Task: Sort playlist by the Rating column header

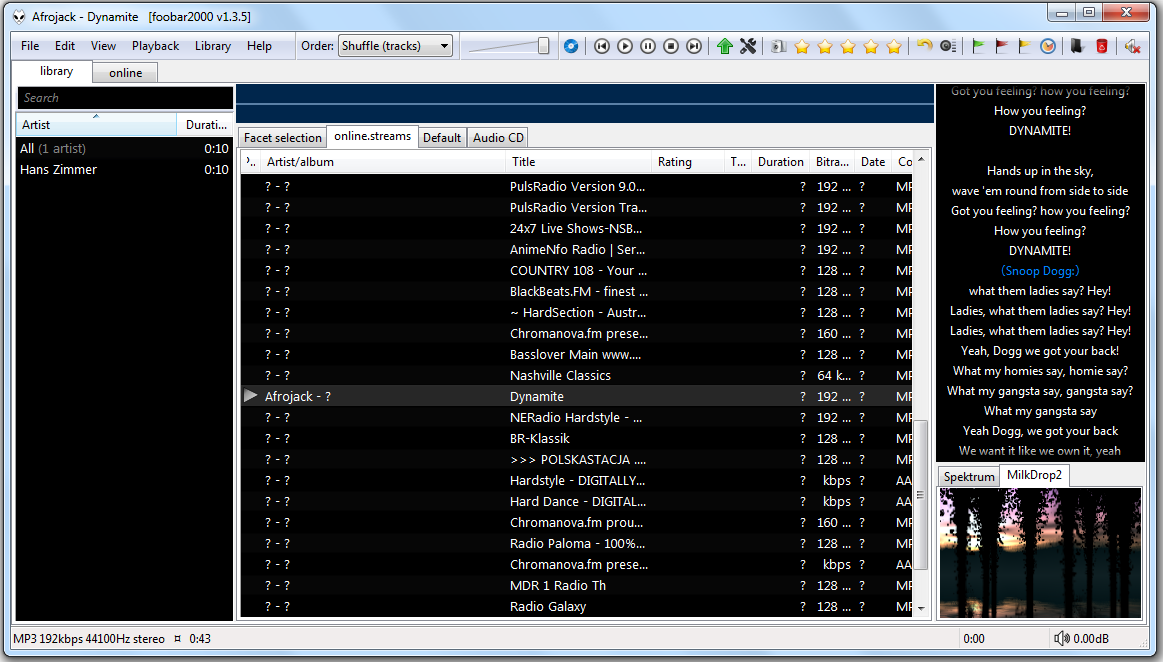Action: coord(688,162)
